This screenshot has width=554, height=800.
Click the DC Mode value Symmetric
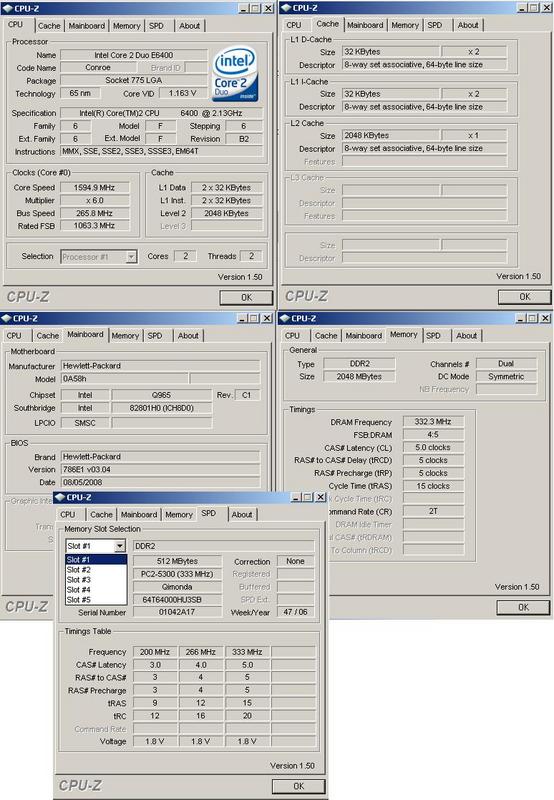pyautogui.click(x=506, y=377)
